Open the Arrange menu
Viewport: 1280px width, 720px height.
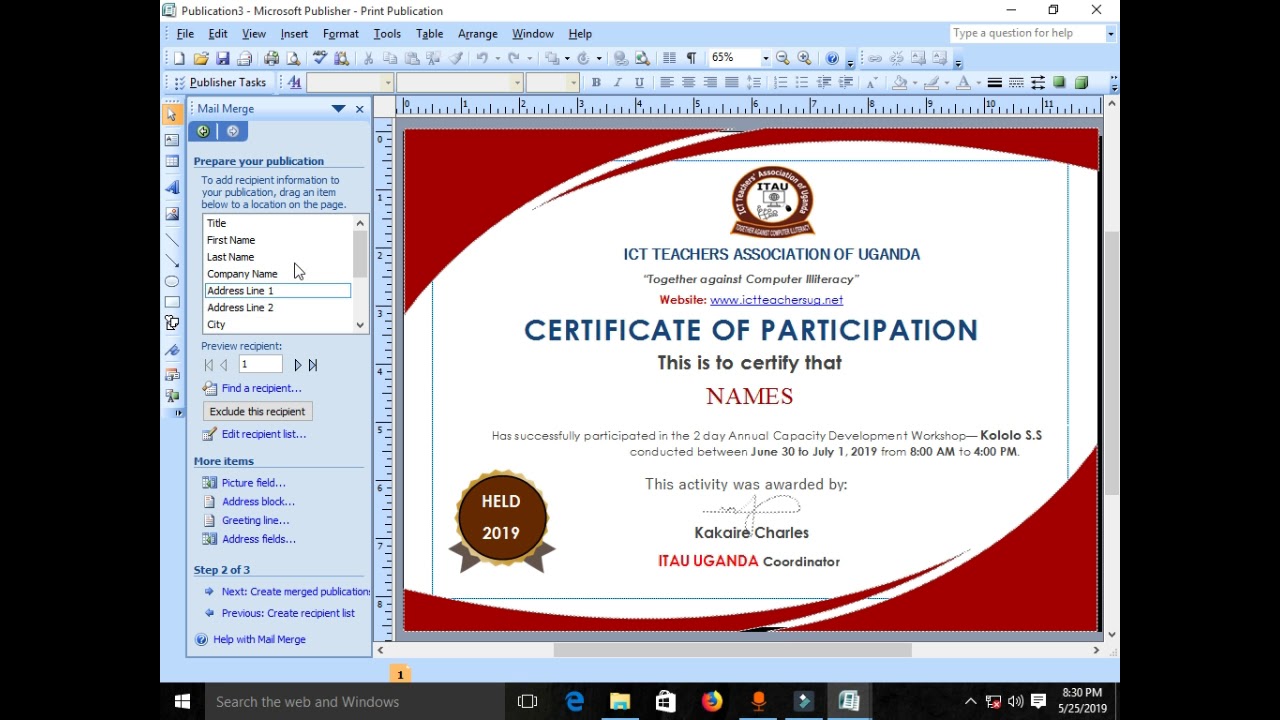[477, 34]
